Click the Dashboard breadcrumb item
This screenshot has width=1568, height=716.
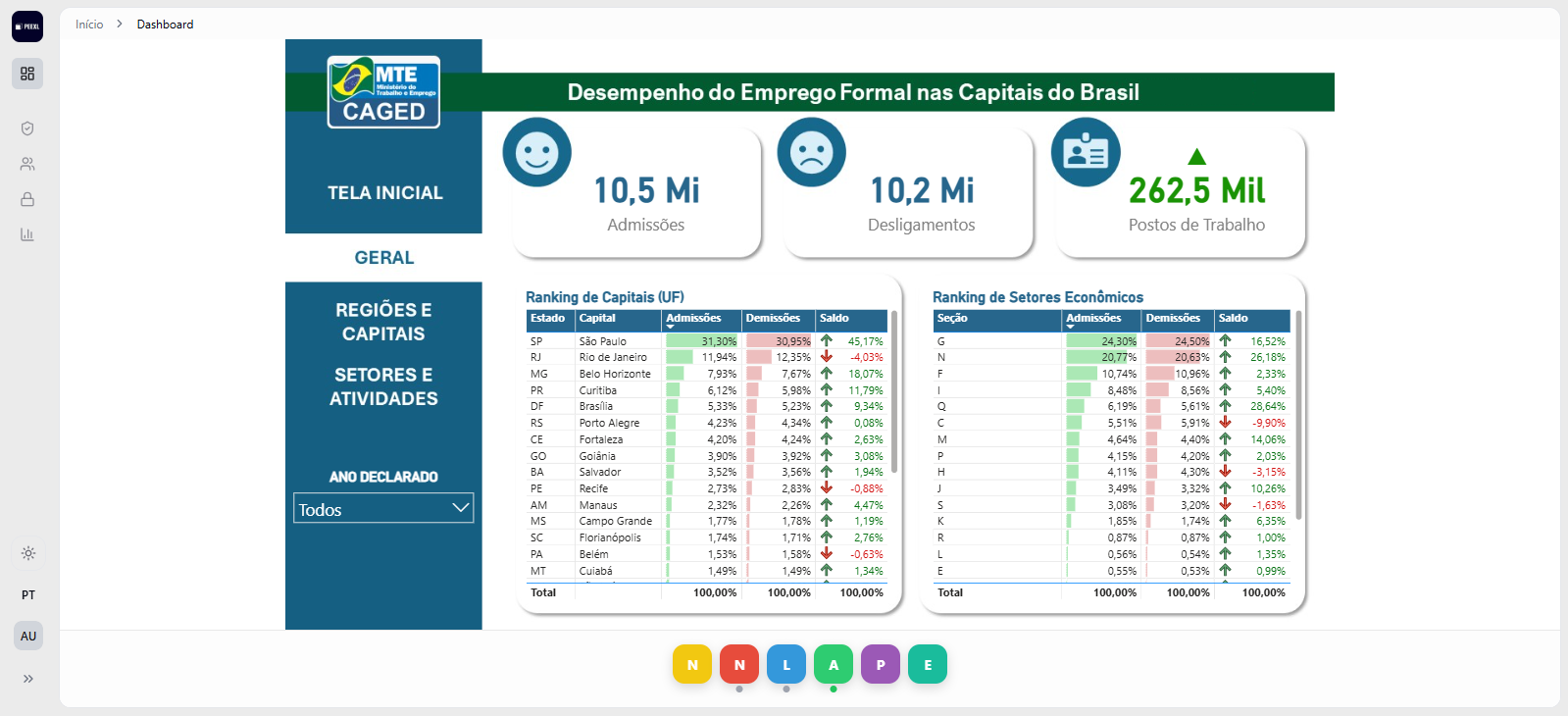coord(165,25)
